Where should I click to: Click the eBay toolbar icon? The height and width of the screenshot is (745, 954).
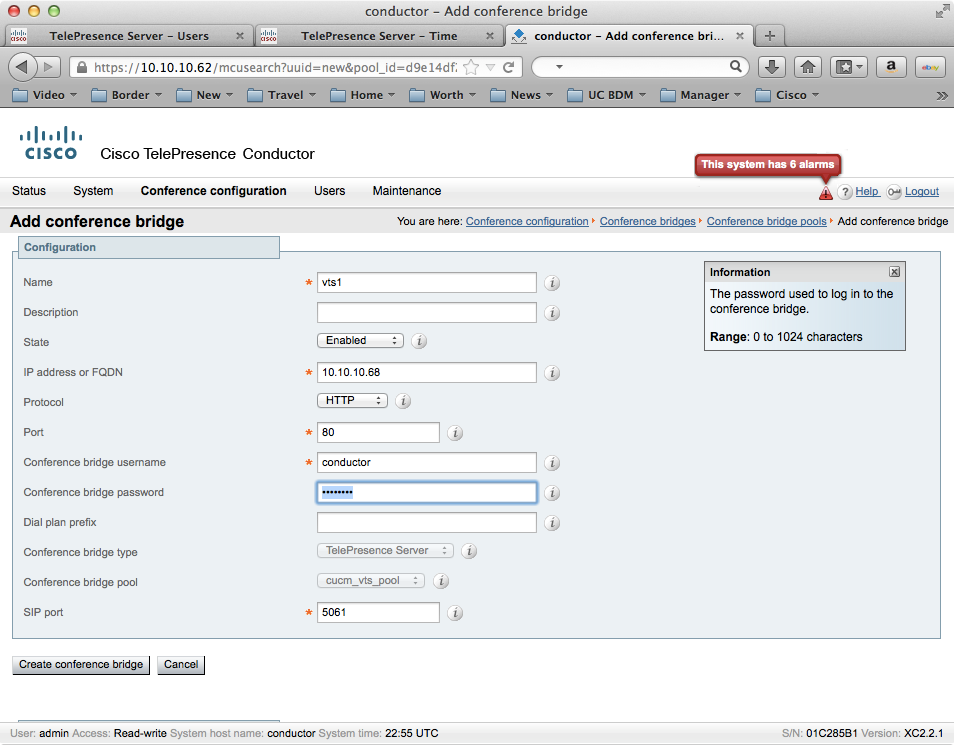[930, 67]
